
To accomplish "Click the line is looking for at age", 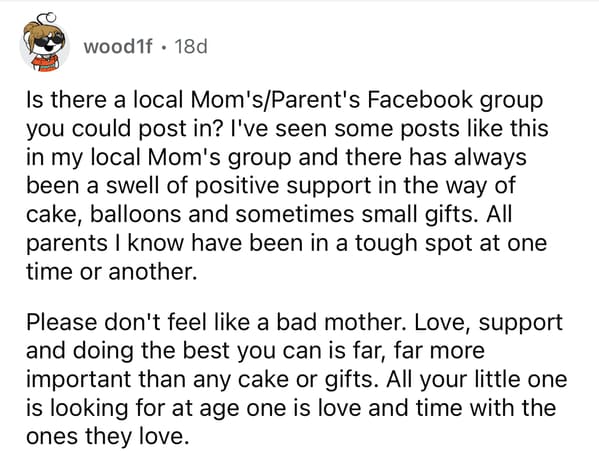I will (291, 407).
